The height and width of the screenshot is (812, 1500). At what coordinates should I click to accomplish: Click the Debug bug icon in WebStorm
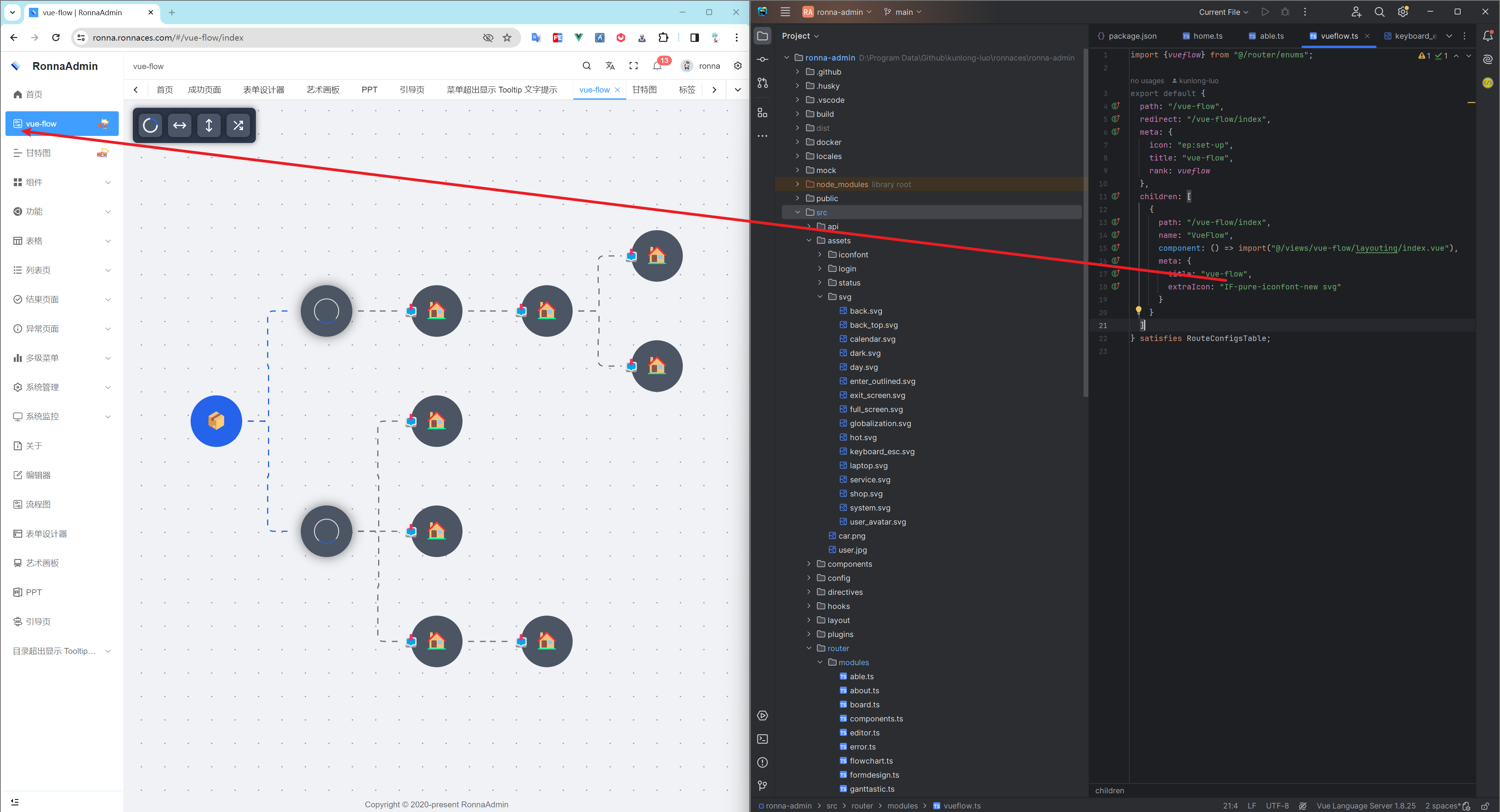(1285, 12)
